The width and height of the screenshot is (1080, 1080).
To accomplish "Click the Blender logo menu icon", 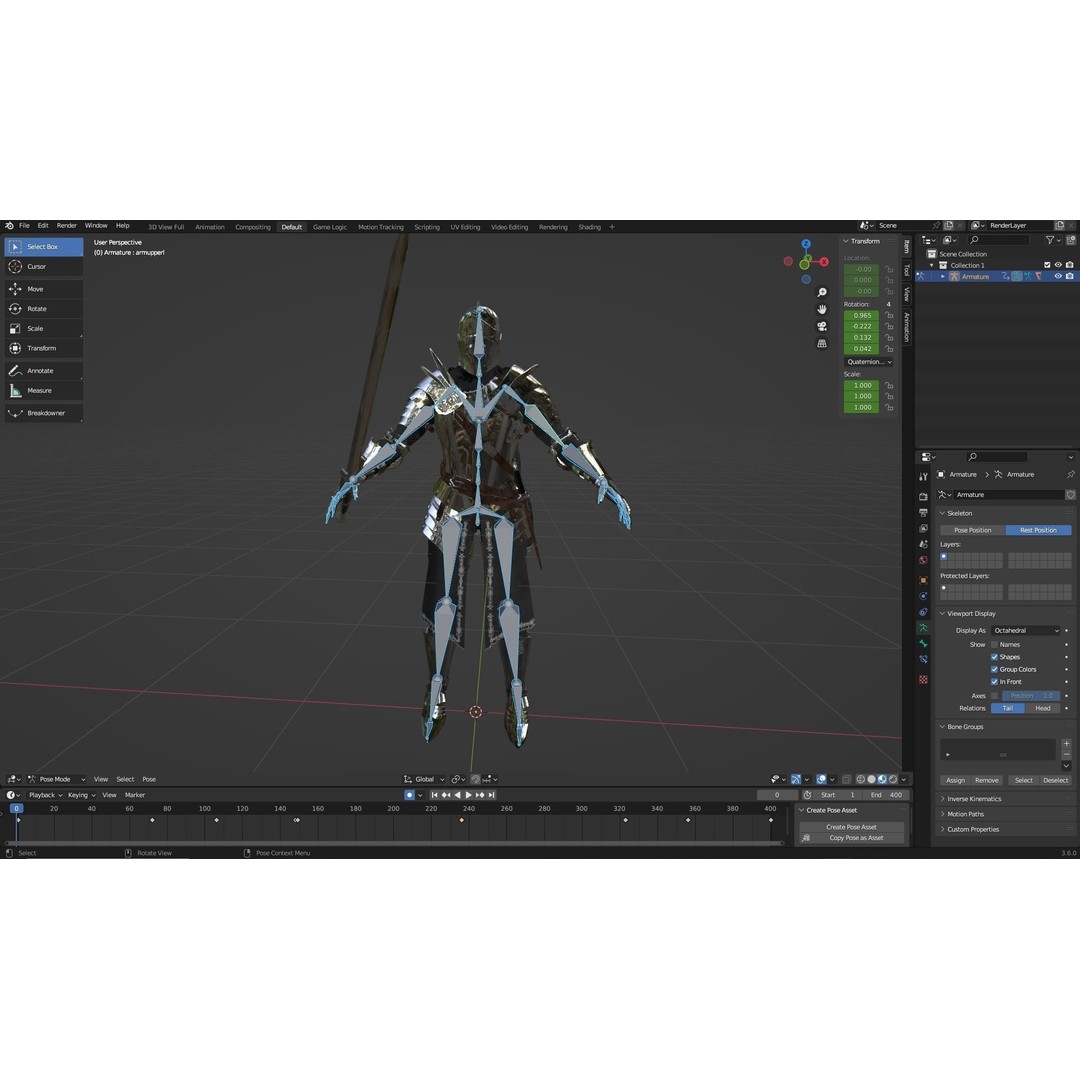I will 9,226.
